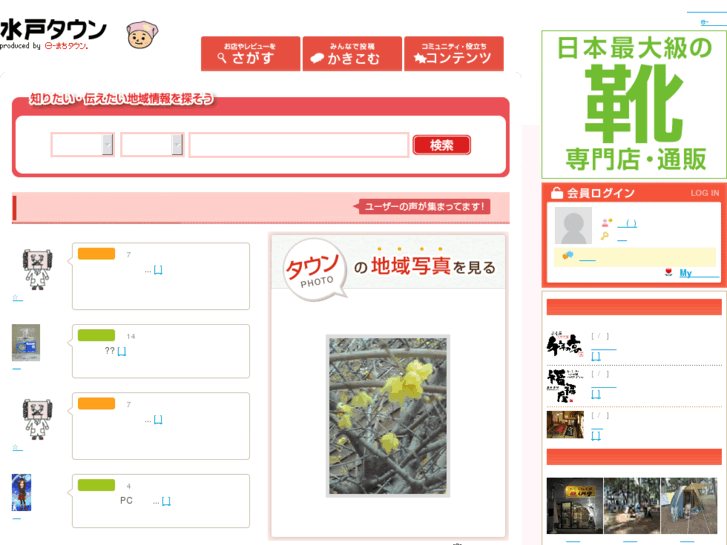The height and width of the screenshot is (545, 727).
Task: Open the コンテンツ community menu tab
Action: pos(454,54)
